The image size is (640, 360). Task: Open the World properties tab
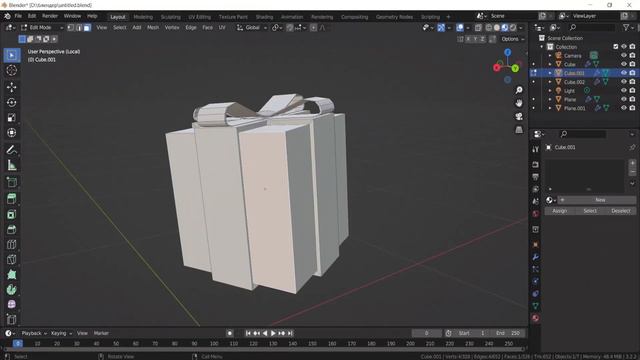536,213
